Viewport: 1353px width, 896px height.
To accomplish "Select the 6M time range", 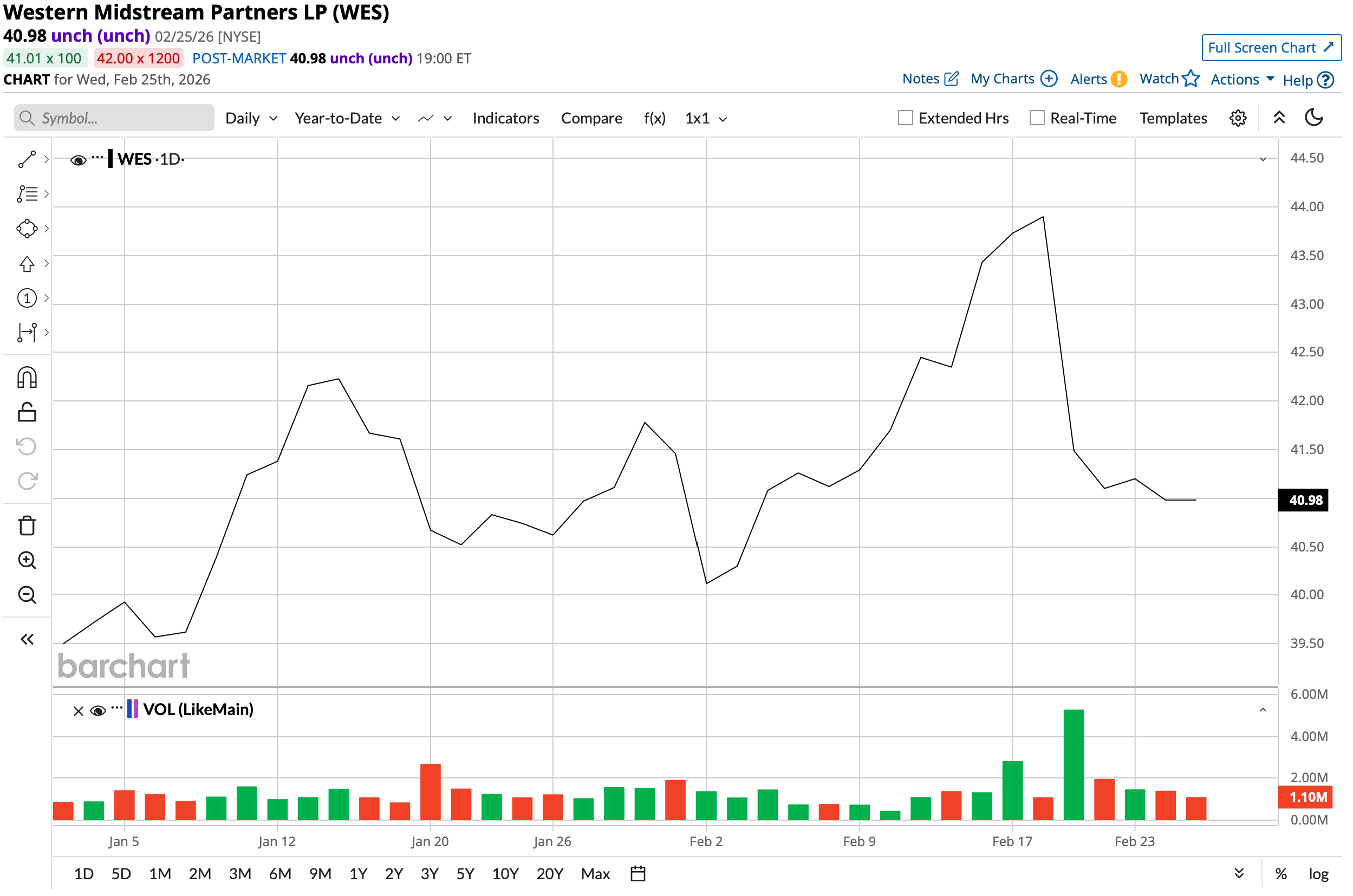I will [x=280, y=874].
